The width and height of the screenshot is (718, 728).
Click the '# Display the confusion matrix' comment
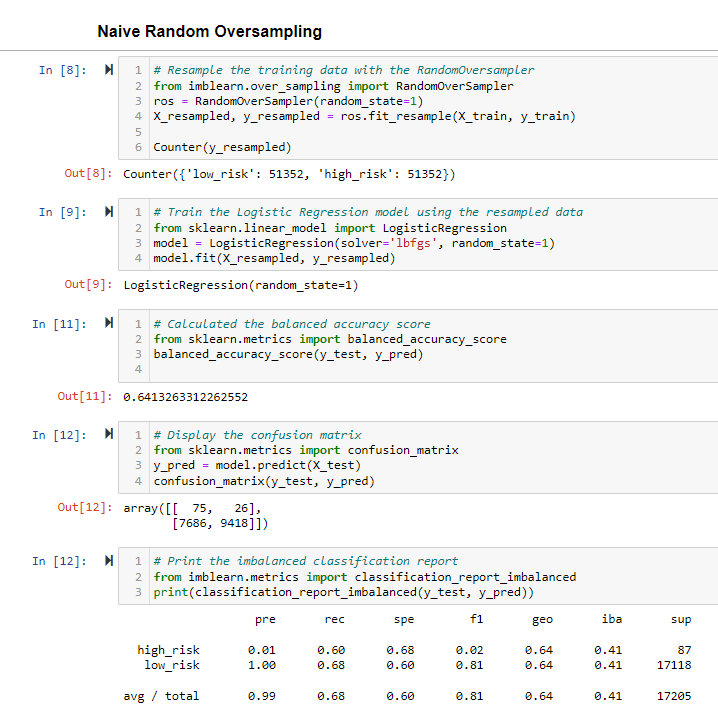coord(258,435)
